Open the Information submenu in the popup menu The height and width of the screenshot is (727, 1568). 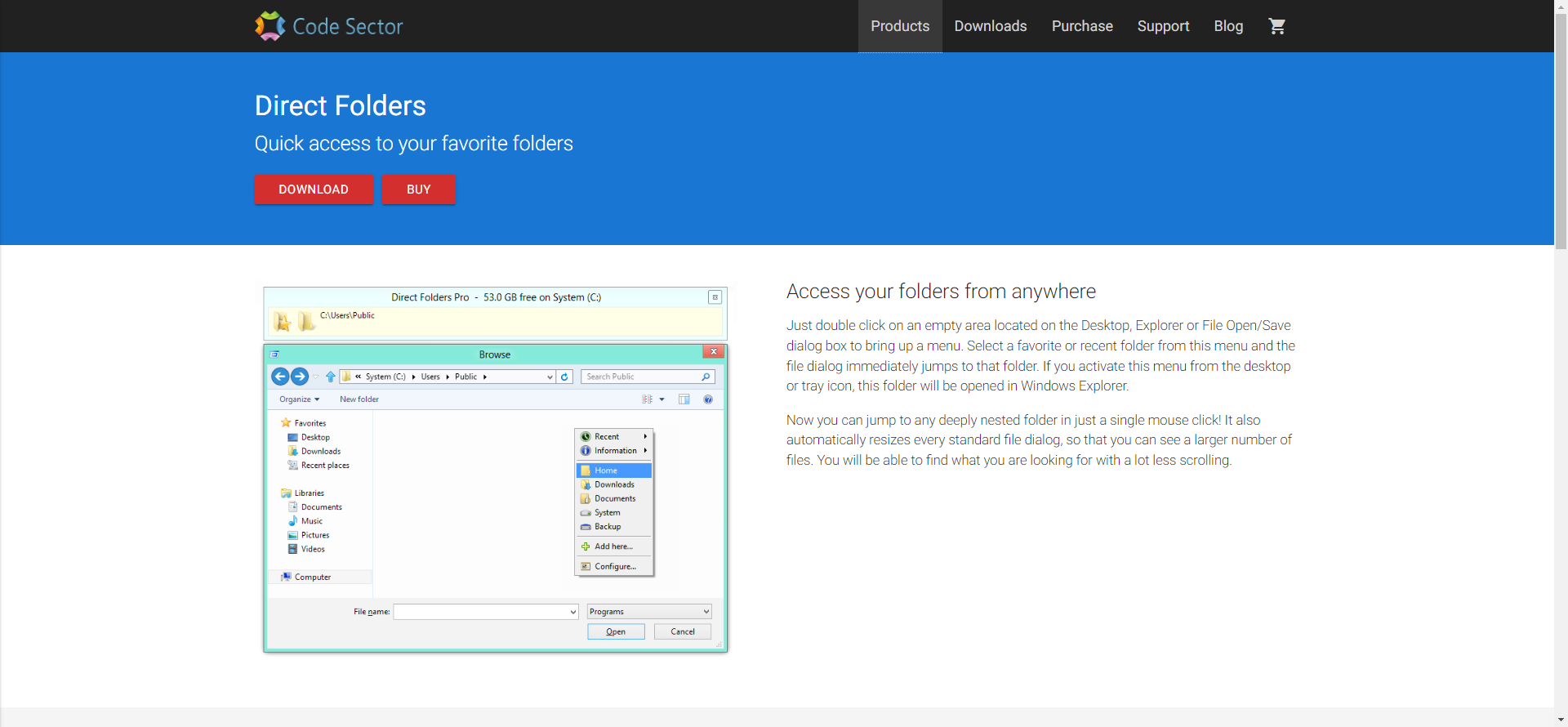click(x=614, y=450)
